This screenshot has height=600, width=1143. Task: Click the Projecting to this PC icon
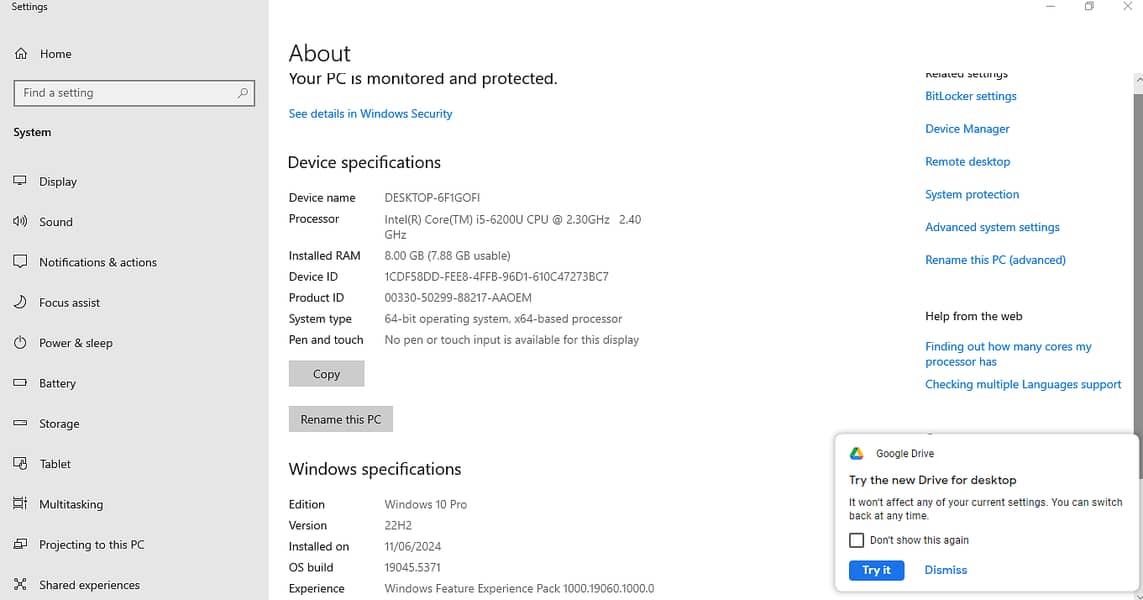(x=20, y=544)
